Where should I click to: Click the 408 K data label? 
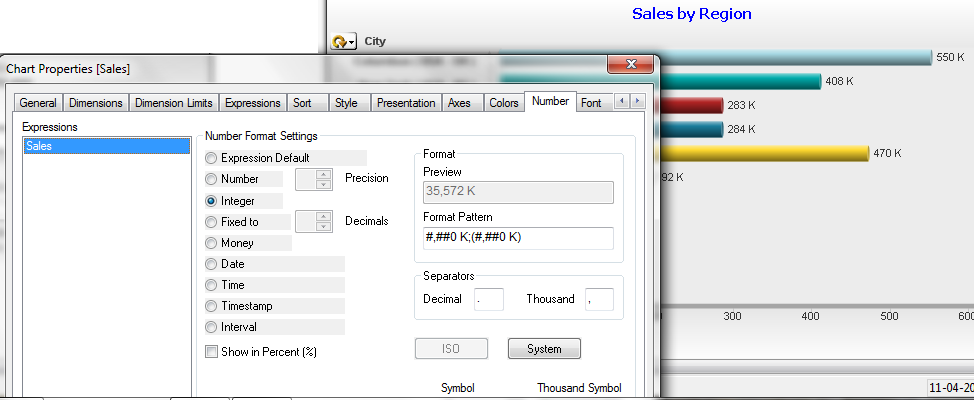(840, 81)
